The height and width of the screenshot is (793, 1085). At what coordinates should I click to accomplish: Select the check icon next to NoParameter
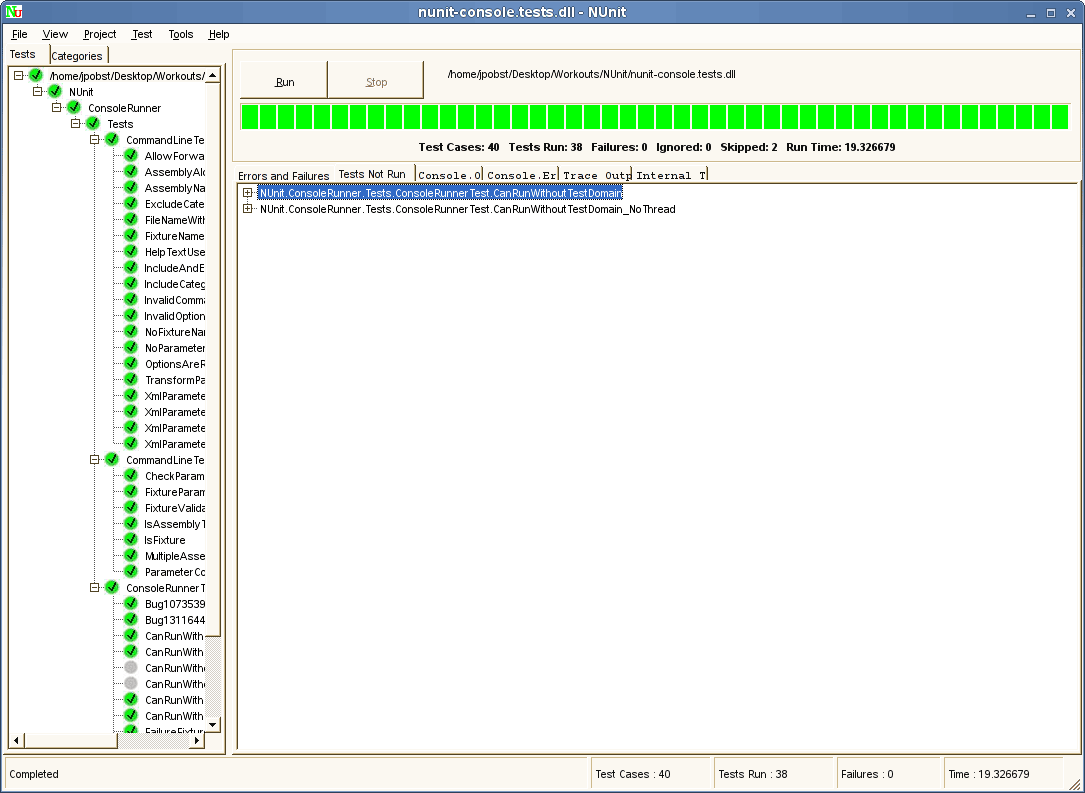click(x=131, y=347)
